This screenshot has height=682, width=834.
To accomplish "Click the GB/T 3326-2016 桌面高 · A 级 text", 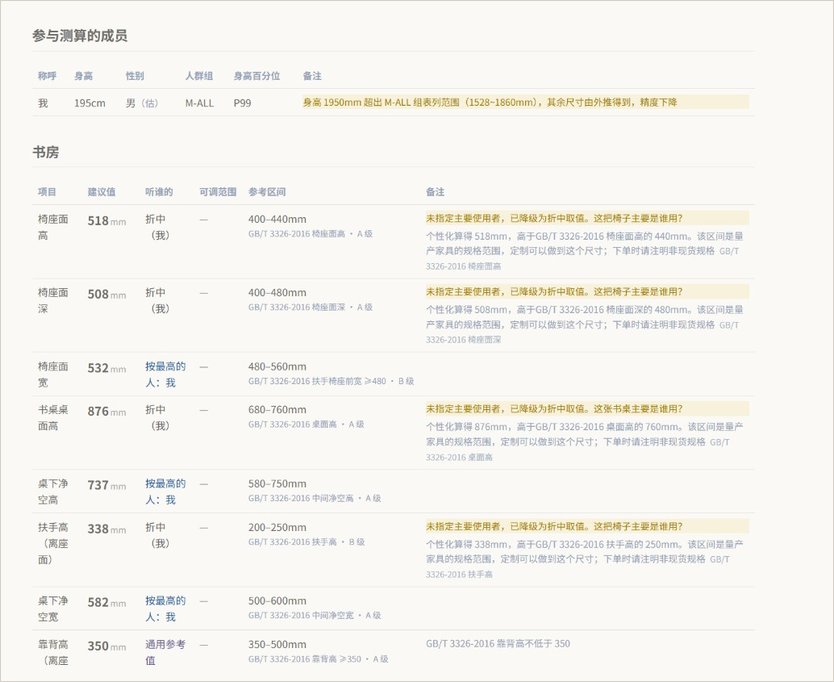I will (x=306, y=424).
